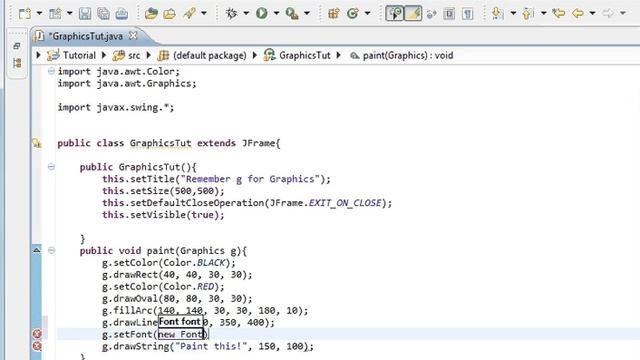
Task: Expand breadcrumb arrow before GraphicsTut
Action: tap(255, 55)
